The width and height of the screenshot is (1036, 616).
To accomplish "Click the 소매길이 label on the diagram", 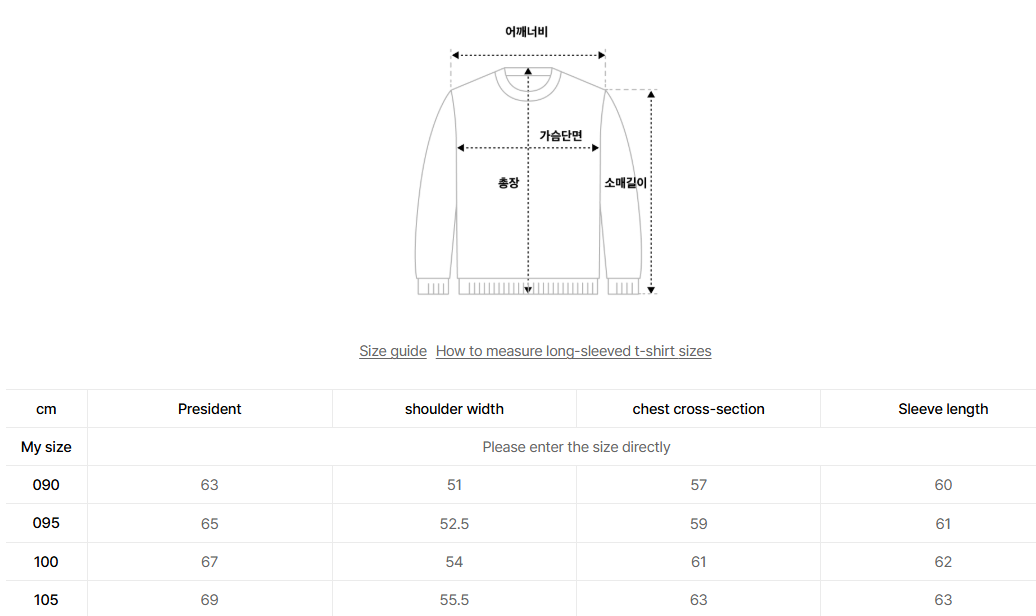I will (x=626, y=183).
